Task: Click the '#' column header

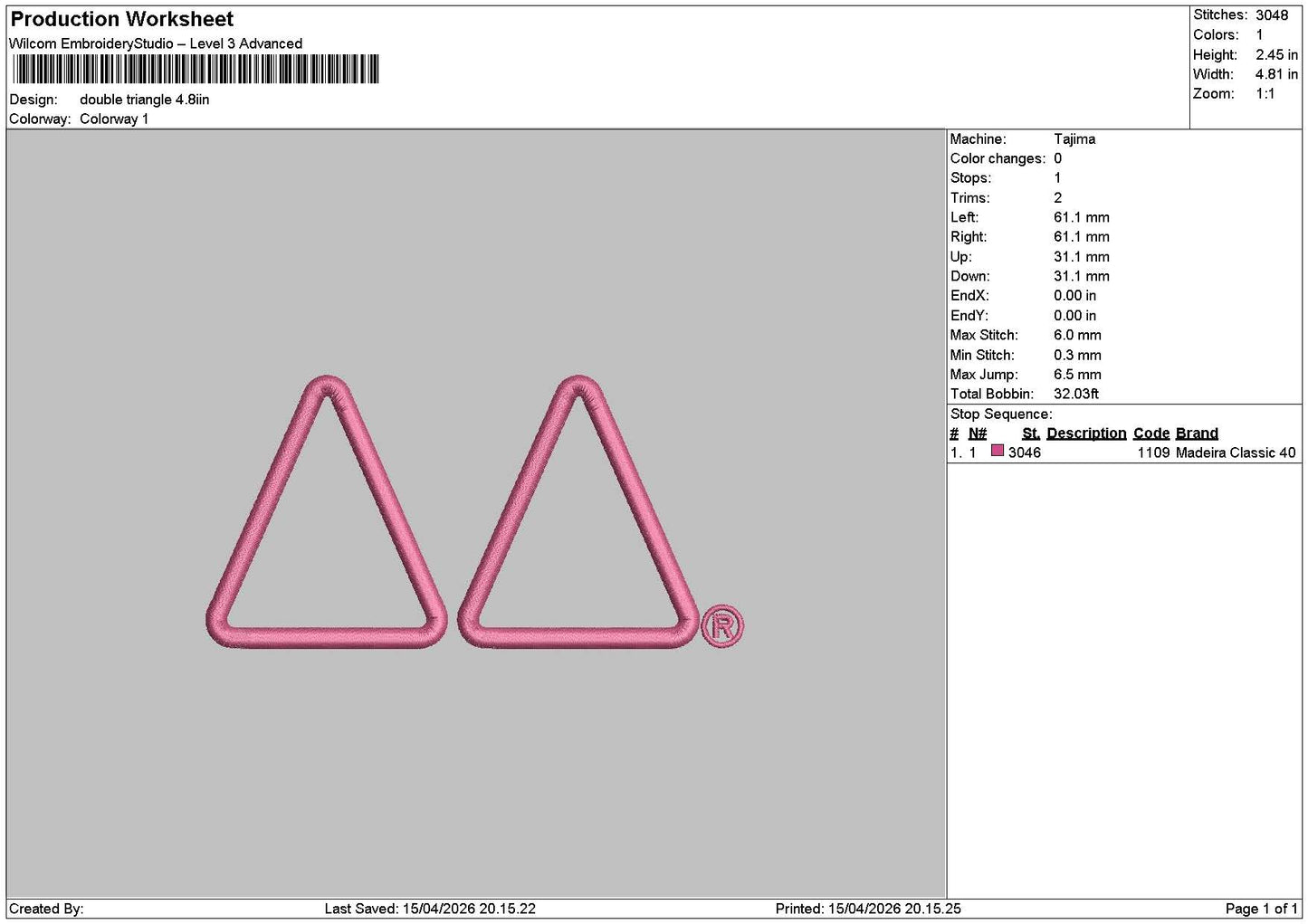Action: click(x=954, y=433)
